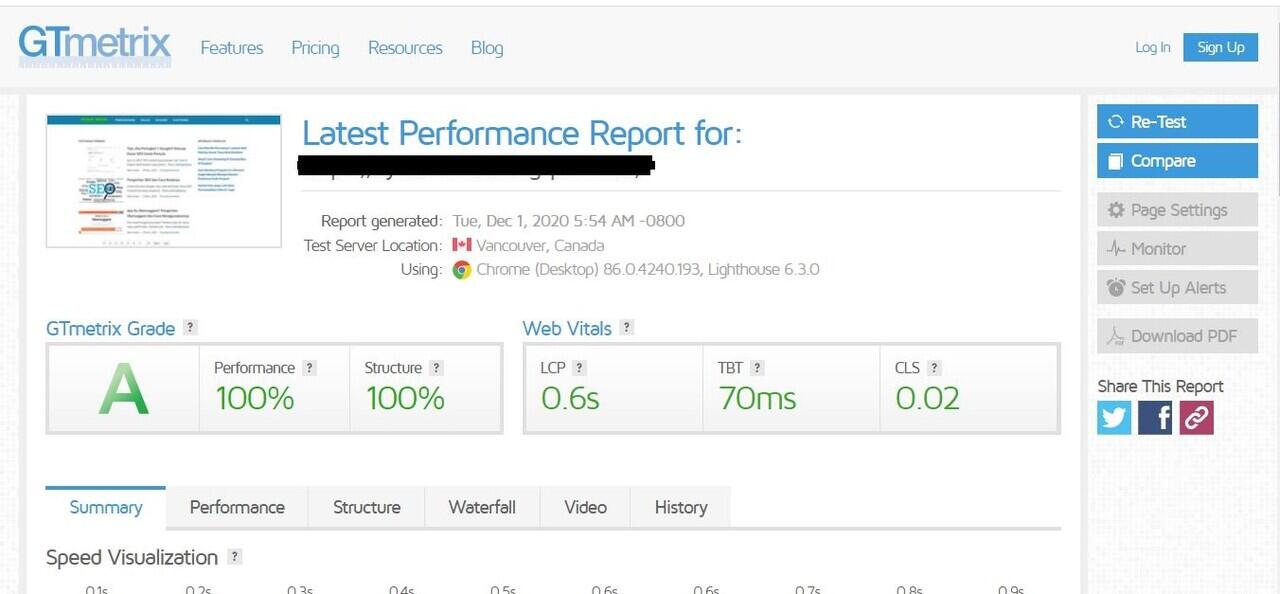Switch to the Structure tab
The height and width of the screenshot is (594, 1280).
point(367,507)
